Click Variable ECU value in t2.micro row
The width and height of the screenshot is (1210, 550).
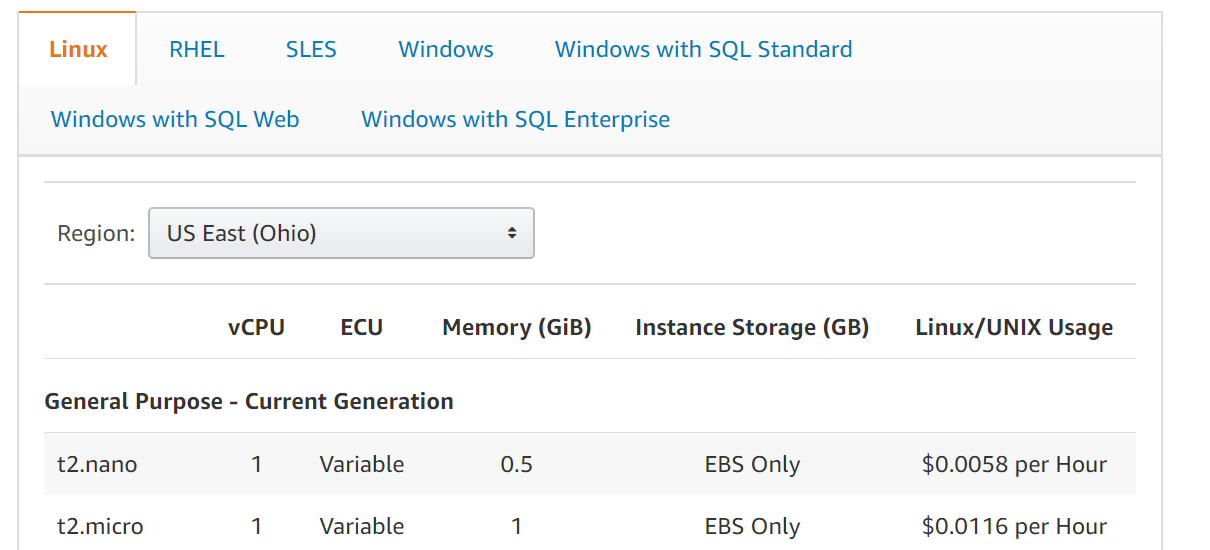(x=362, y=526)
